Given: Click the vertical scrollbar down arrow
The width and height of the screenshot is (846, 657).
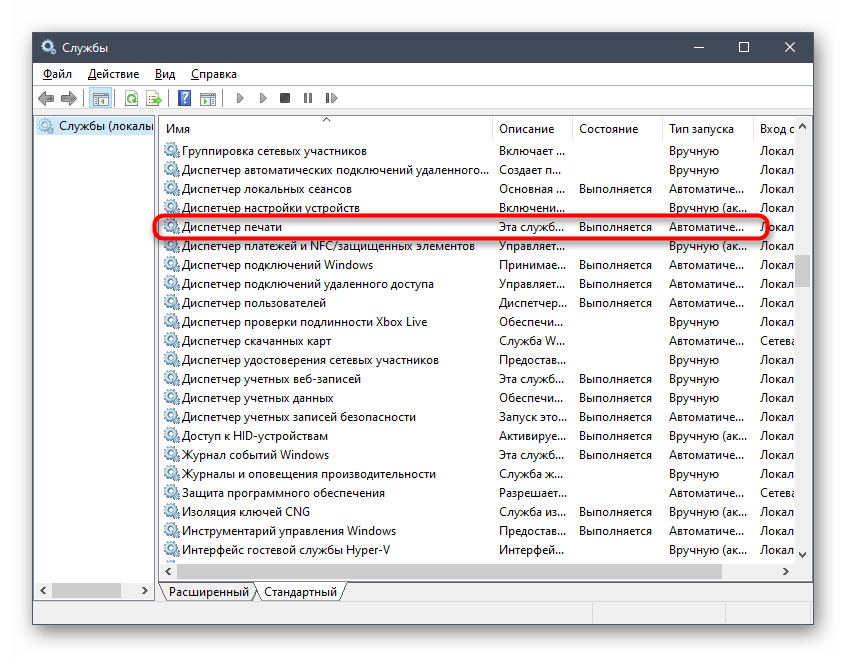Looking at the screenshot, I should (x=802, y=555).
